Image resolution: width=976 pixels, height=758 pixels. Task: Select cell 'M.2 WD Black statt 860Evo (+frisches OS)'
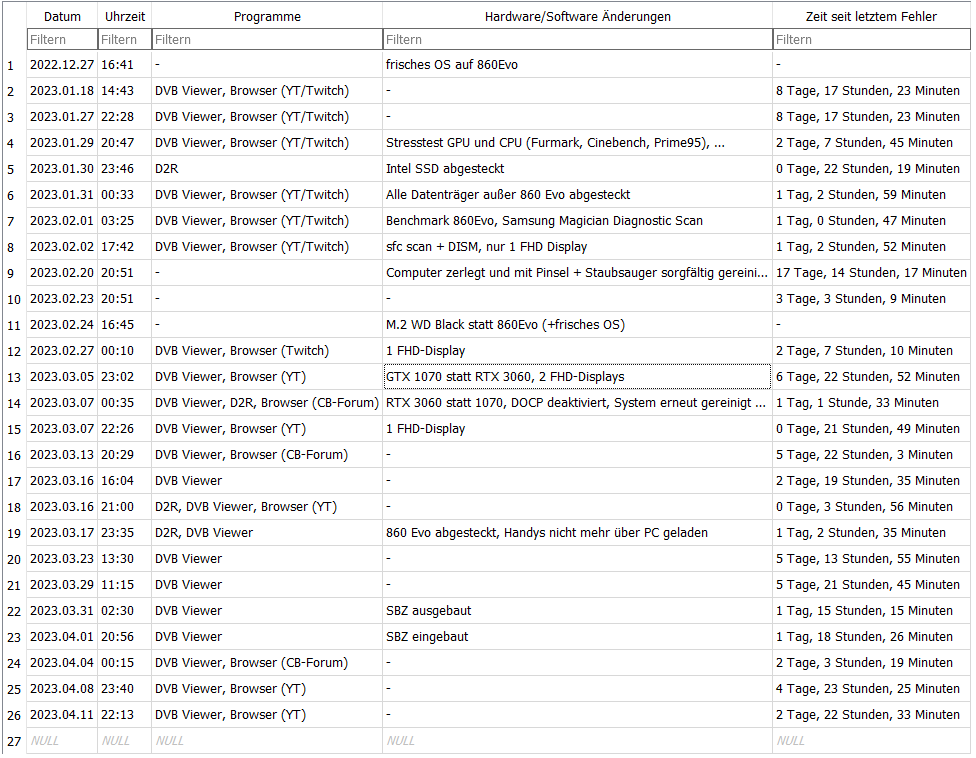pos(578,325)
